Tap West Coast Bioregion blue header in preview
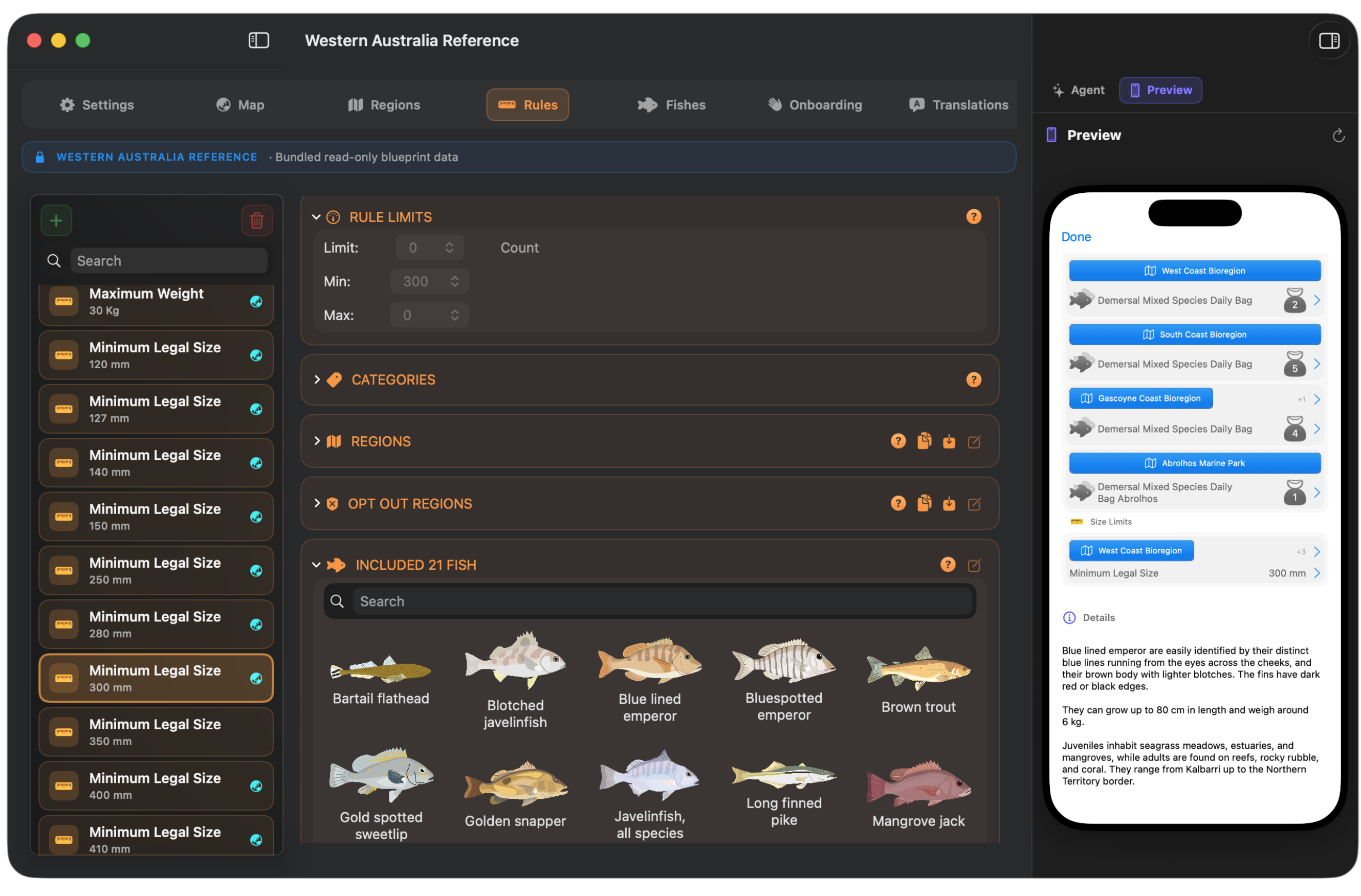Viewport: 1361px width, 896px height. pos(1195,271)
